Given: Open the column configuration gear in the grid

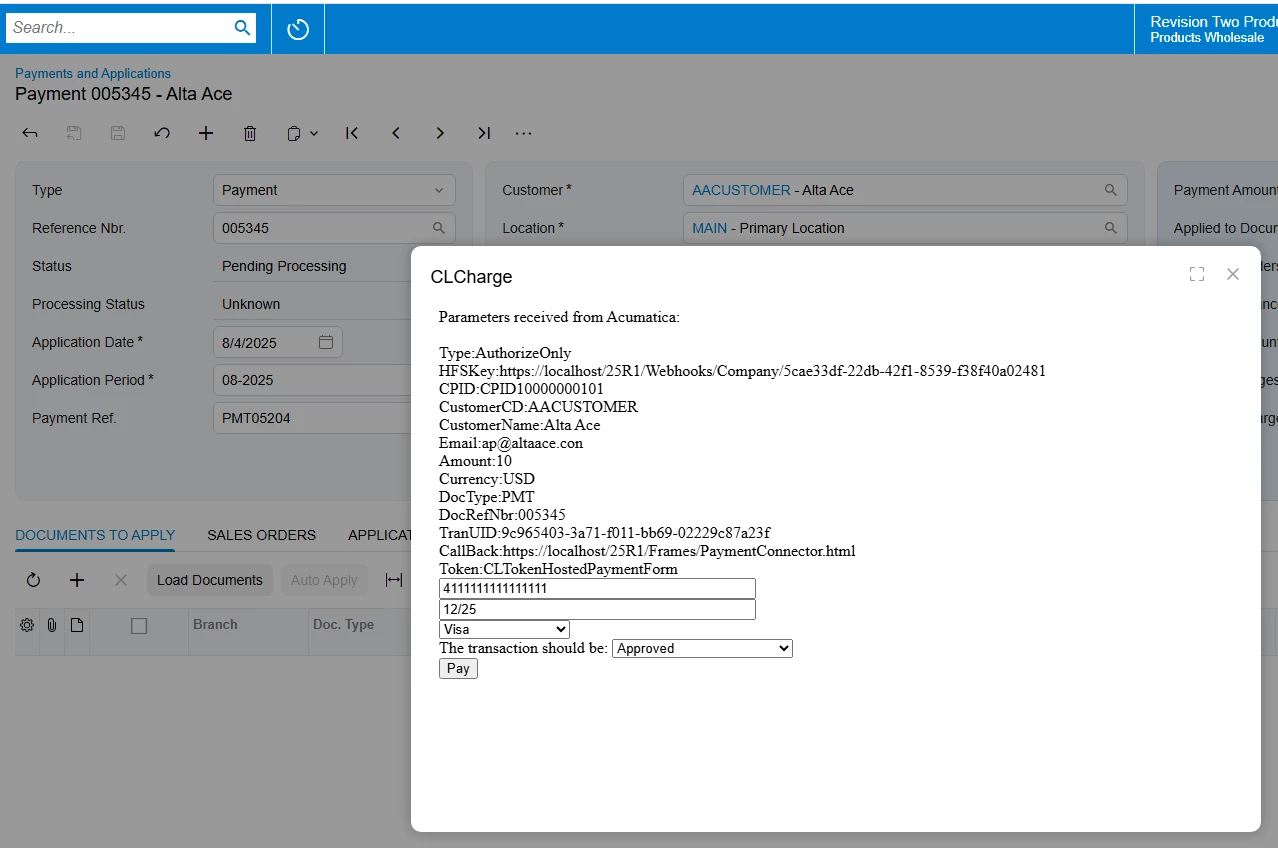Looking at the screenshot, I should coord(26,623).
